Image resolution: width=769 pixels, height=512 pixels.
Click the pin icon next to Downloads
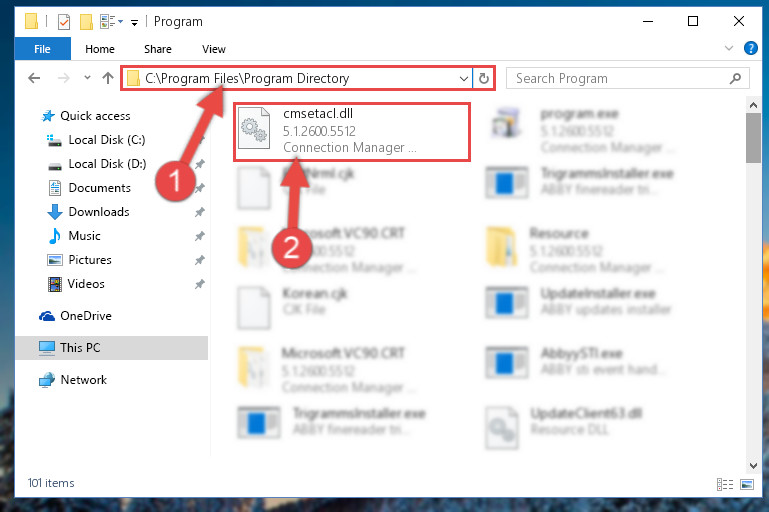(200, 212)
